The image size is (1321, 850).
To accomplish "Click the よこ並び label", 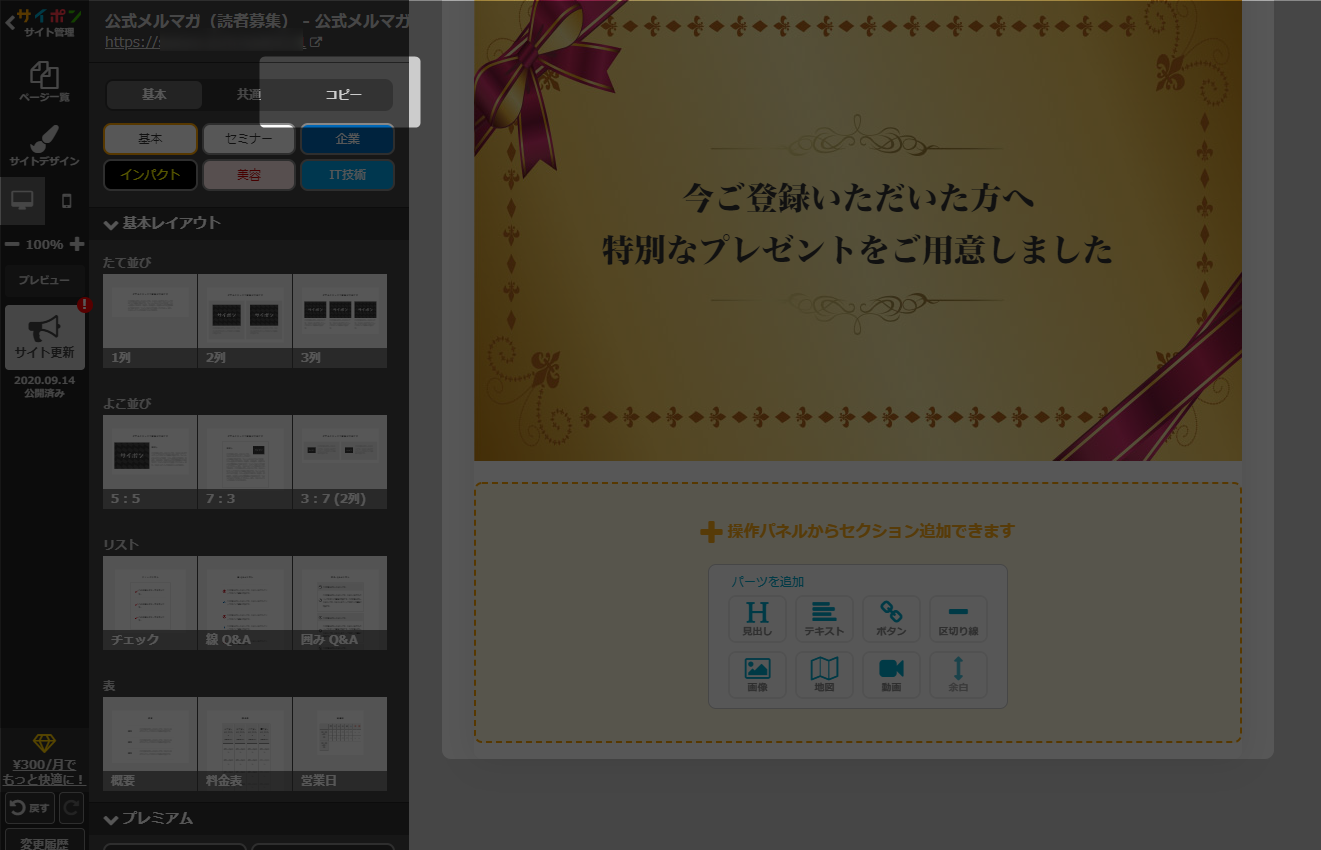I will tap(127, 403).
